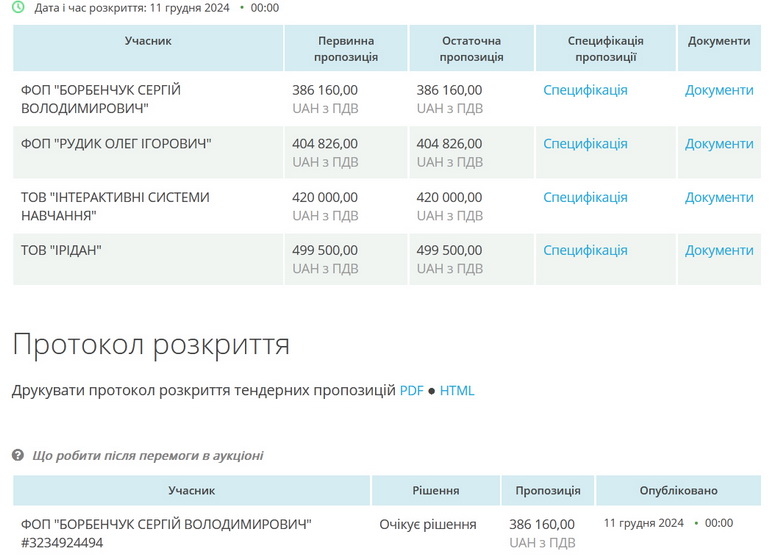
Task: Open 'Що робити після перемоги в аукціоні' help
Action: 148,456
